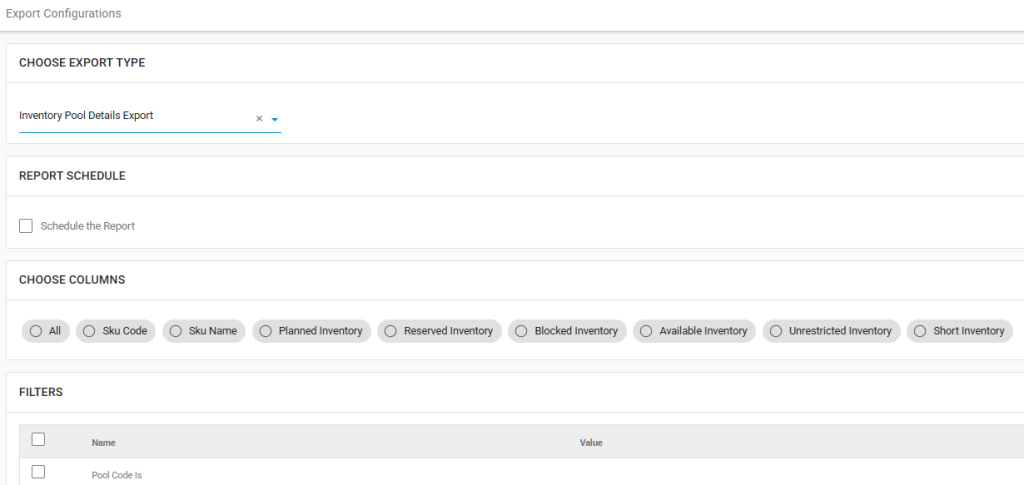Click the Name column header in Filters
The height and width of the screenshot is (485, 1024).
point(103,443)
